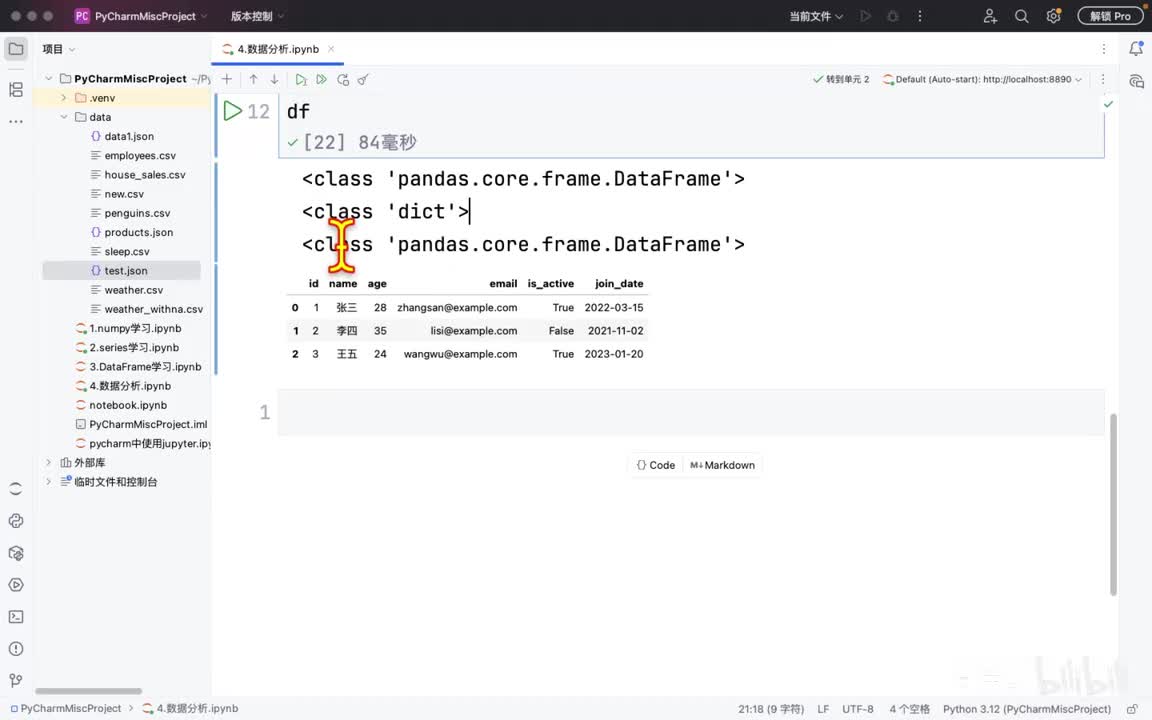Open the Python Console tool window

15,521
